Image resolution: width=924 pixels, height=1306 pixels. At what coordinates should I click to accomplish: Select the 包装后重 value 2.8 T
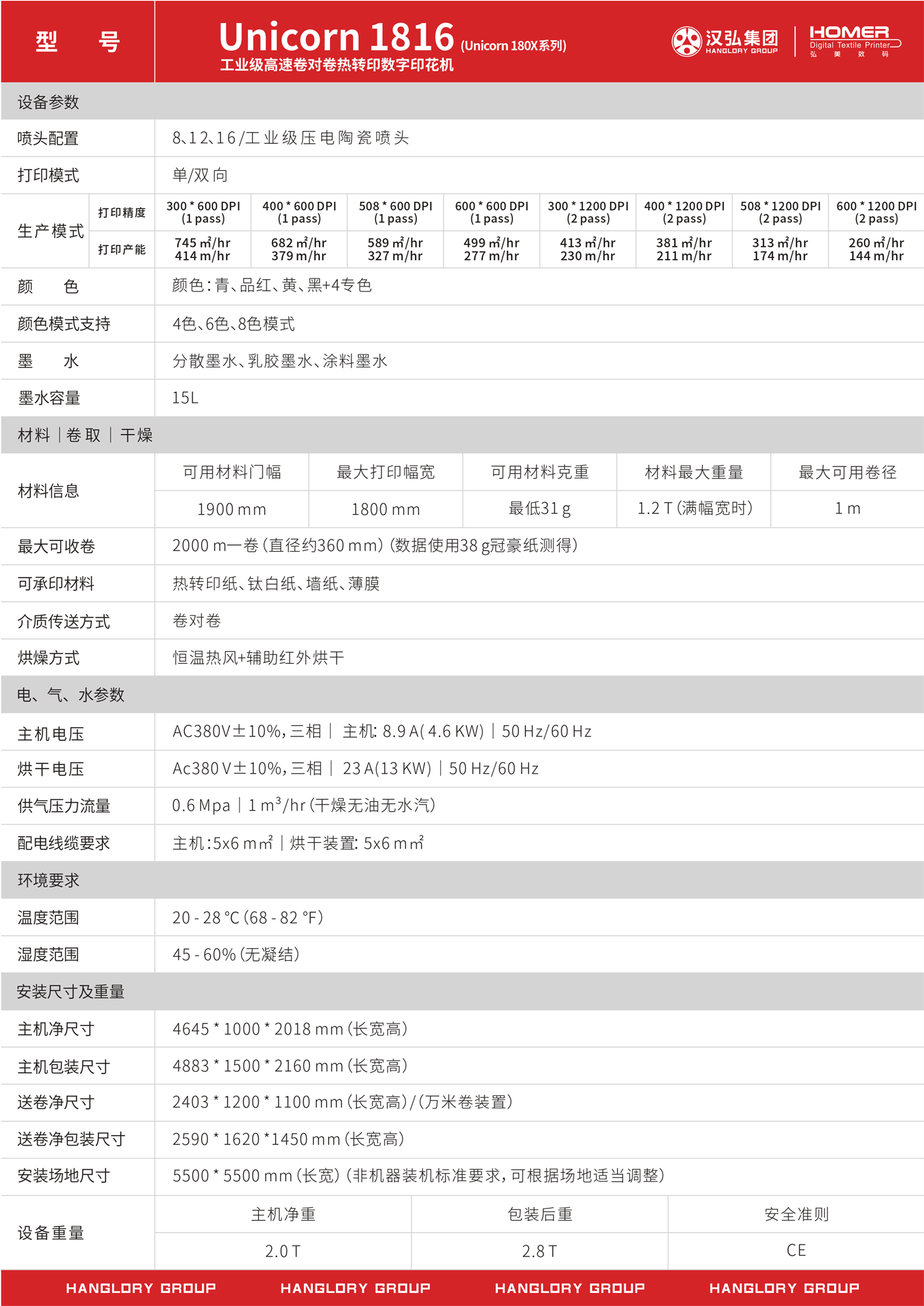click(540, 1251)
